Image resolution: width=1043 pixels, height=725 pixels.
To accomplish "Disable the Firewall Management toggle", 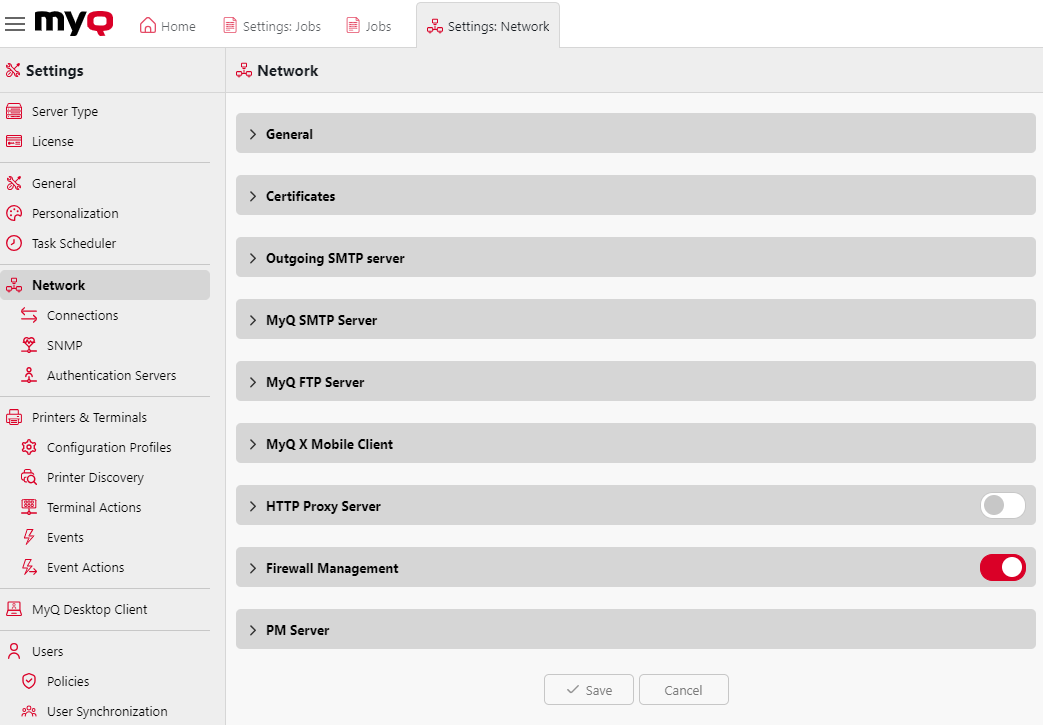I will pyautogui.click(x=1002, y=567).
